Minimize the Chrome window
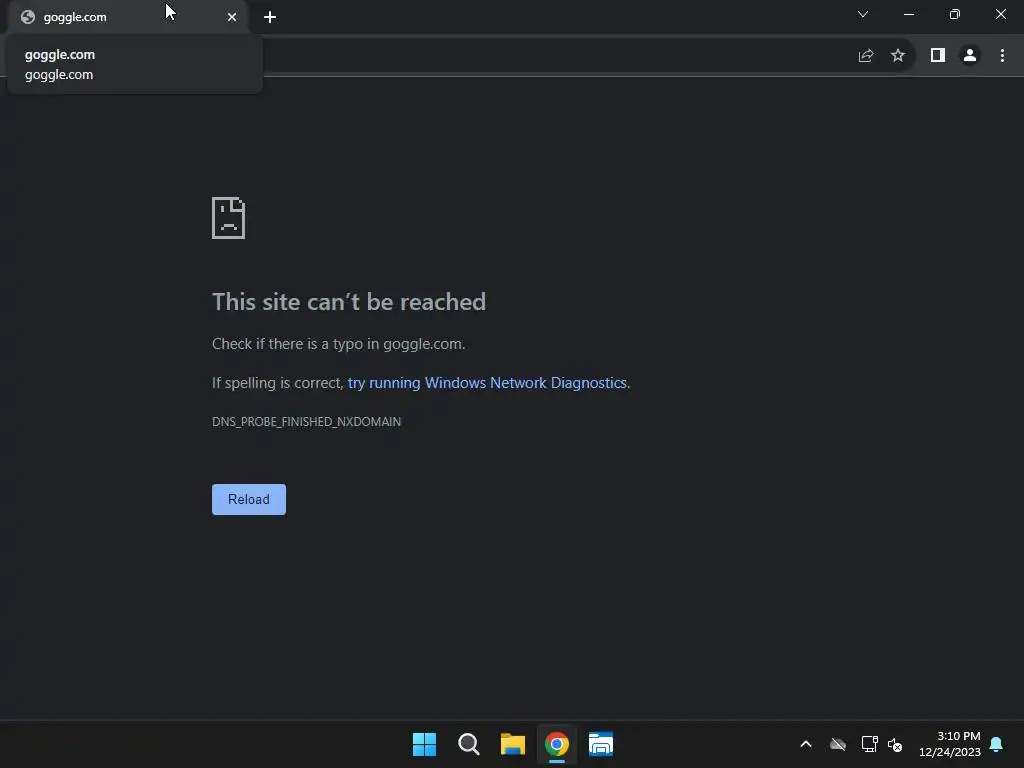The width and height of the screenshot is (1024, 768). [x=909, y=14]
